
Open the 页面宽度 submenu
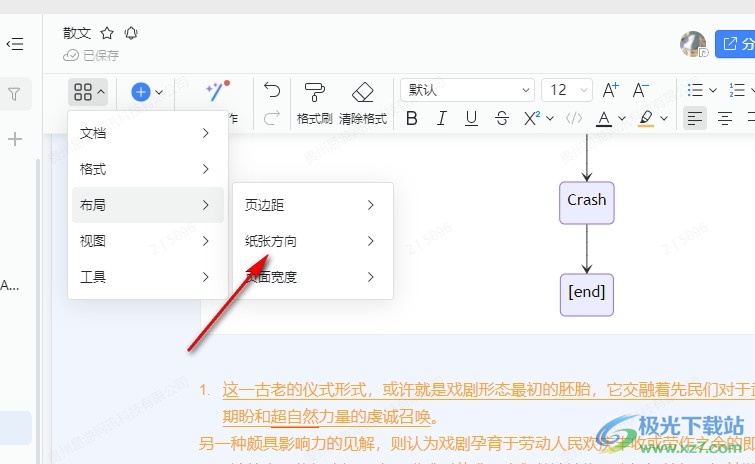(313, 277)
